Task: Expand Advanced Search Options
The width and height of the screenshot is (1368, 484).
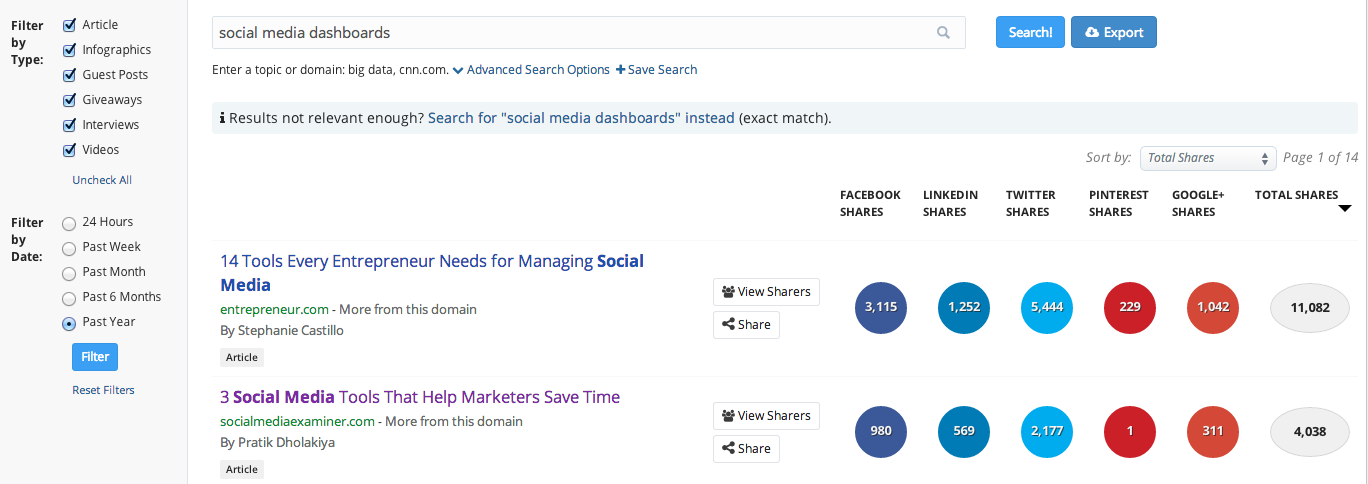Action: [x=531, y=70]
